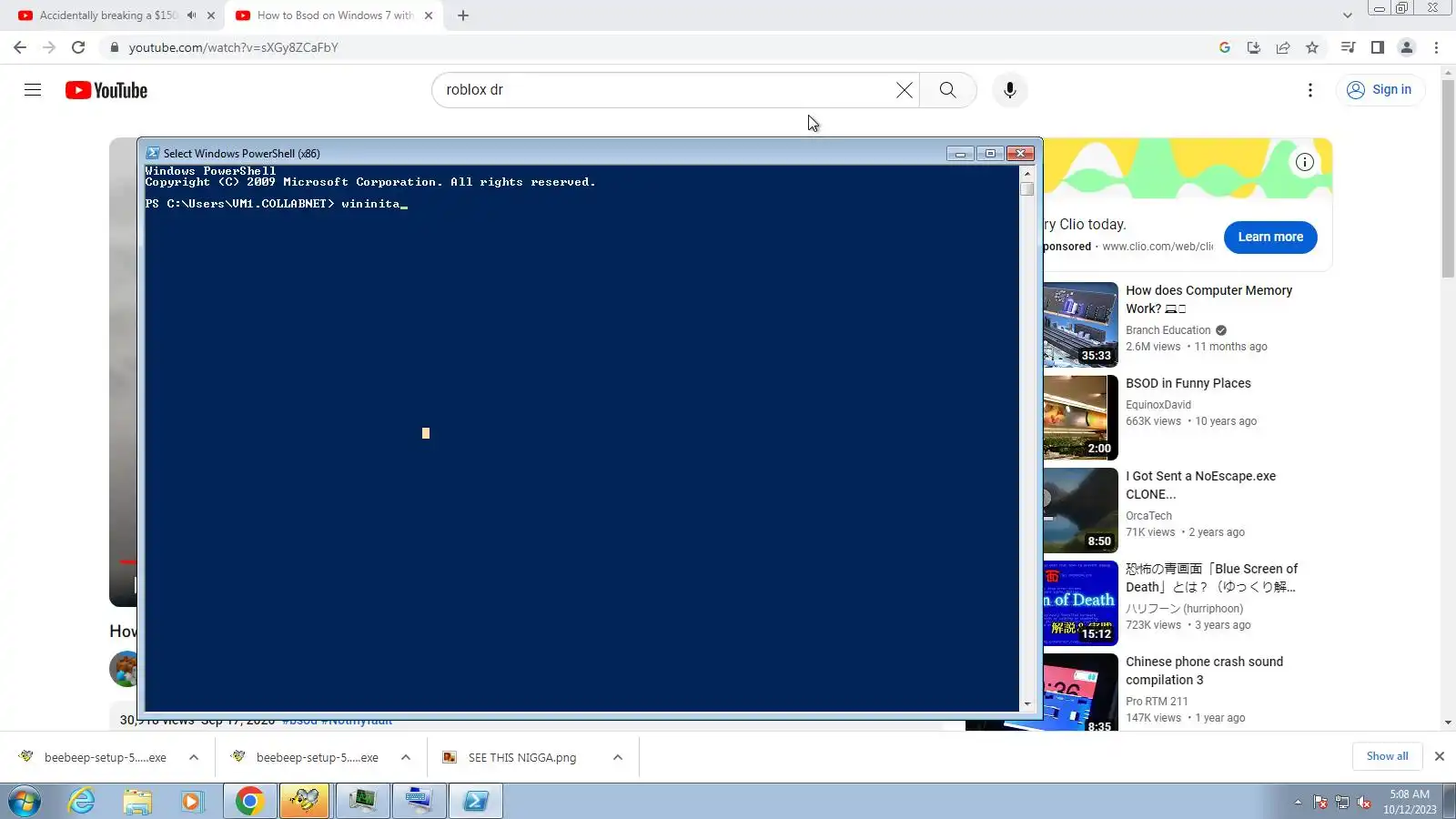The height and width of the screenshot is (819, 1456).
Task: Expand options for second beebeep-setup download
Action: (406, 757)
